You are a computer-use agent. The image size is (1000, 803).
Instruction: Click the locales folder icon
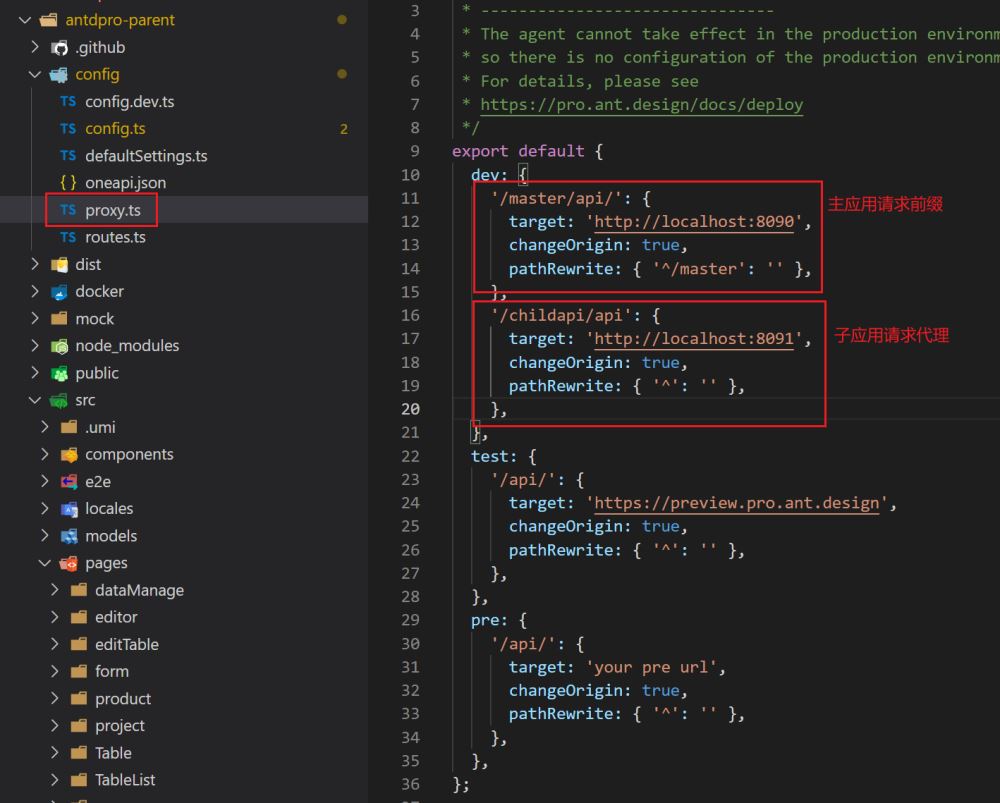[69, 509]
